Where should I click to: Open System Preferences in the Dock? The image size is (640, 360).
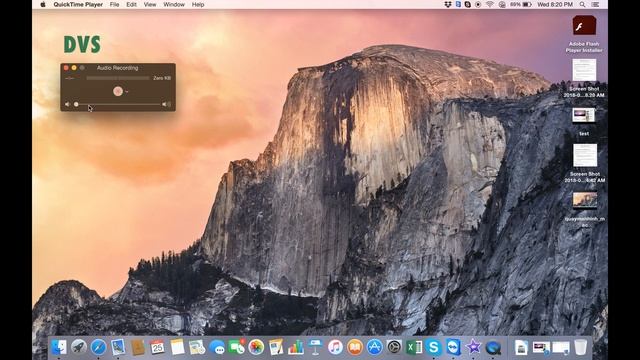(394, 347)
